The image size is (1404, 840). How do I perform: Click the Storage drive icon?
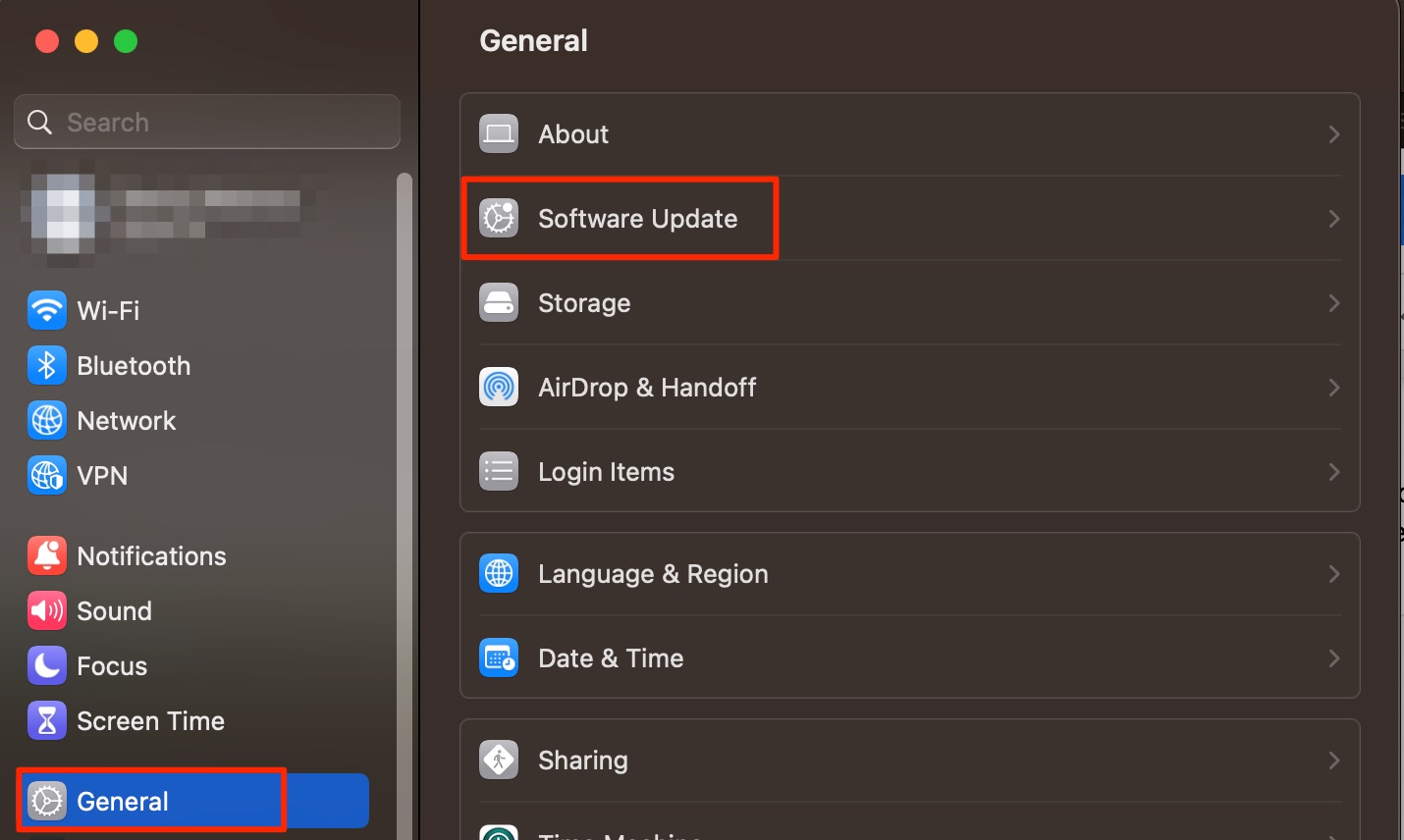(x=499, y=303)
